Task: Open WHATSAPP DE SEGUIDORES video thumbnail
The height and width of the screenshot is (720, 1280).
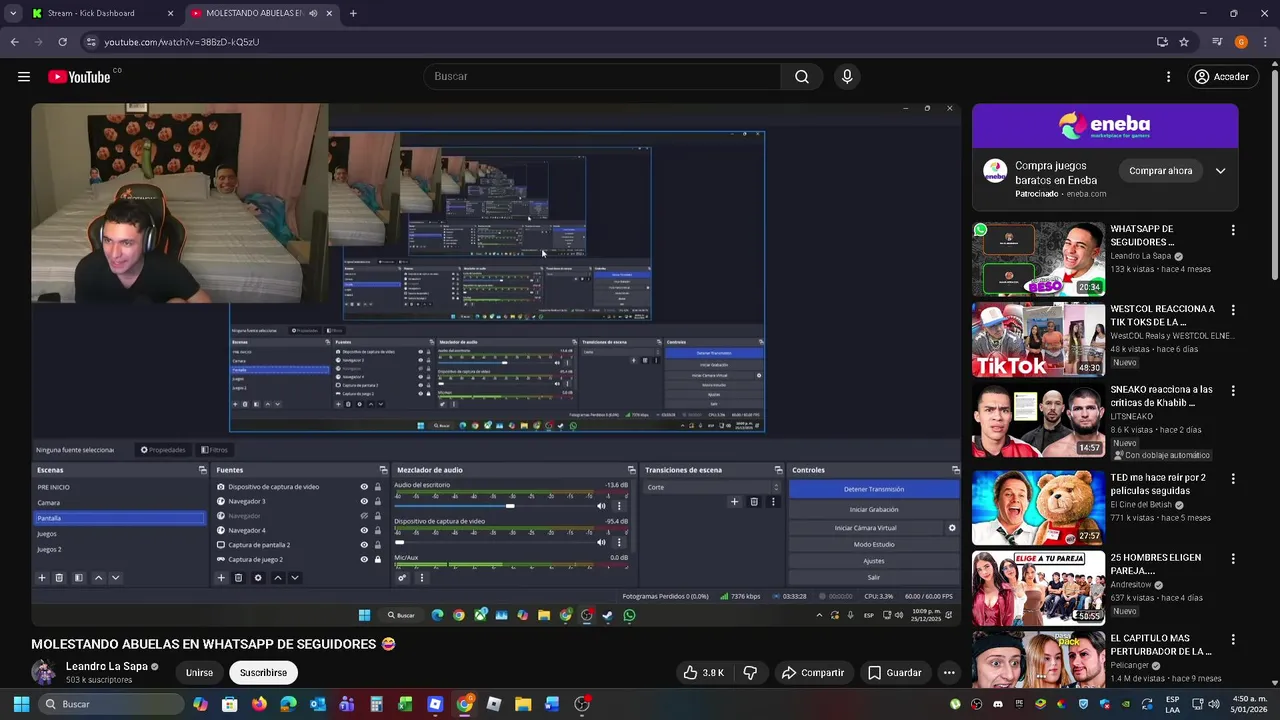Action: [1038, 259]
